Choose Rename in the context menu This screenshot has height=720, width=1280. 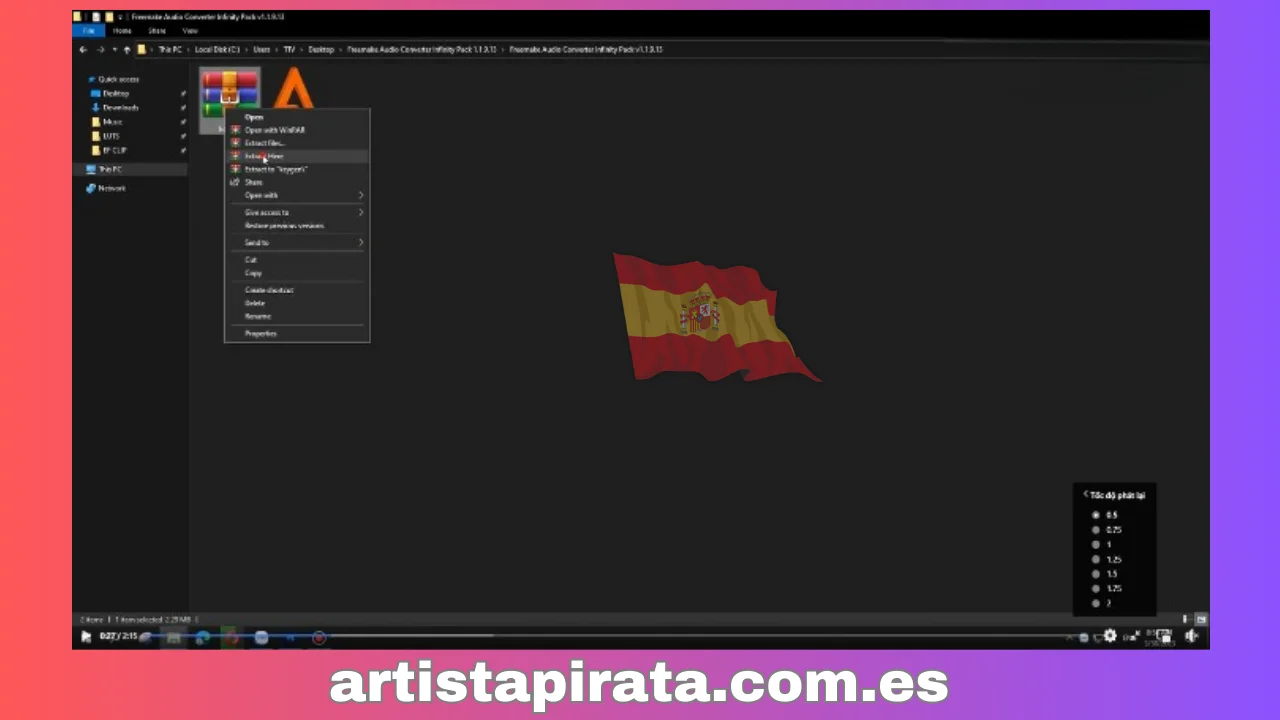coord(257,316)
